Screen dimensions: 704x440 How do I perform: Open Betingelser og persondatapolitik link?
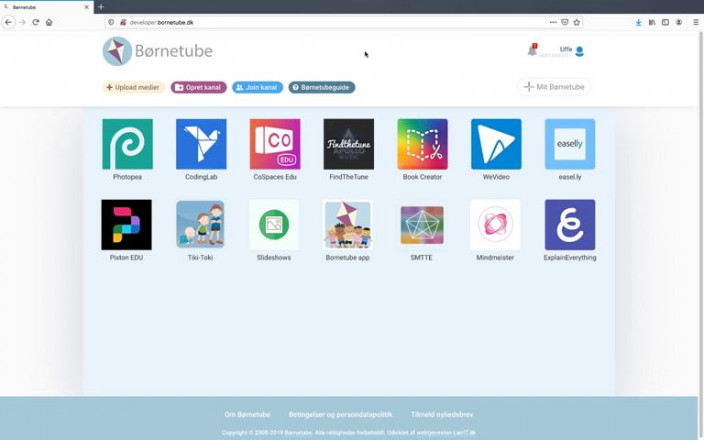340,414
